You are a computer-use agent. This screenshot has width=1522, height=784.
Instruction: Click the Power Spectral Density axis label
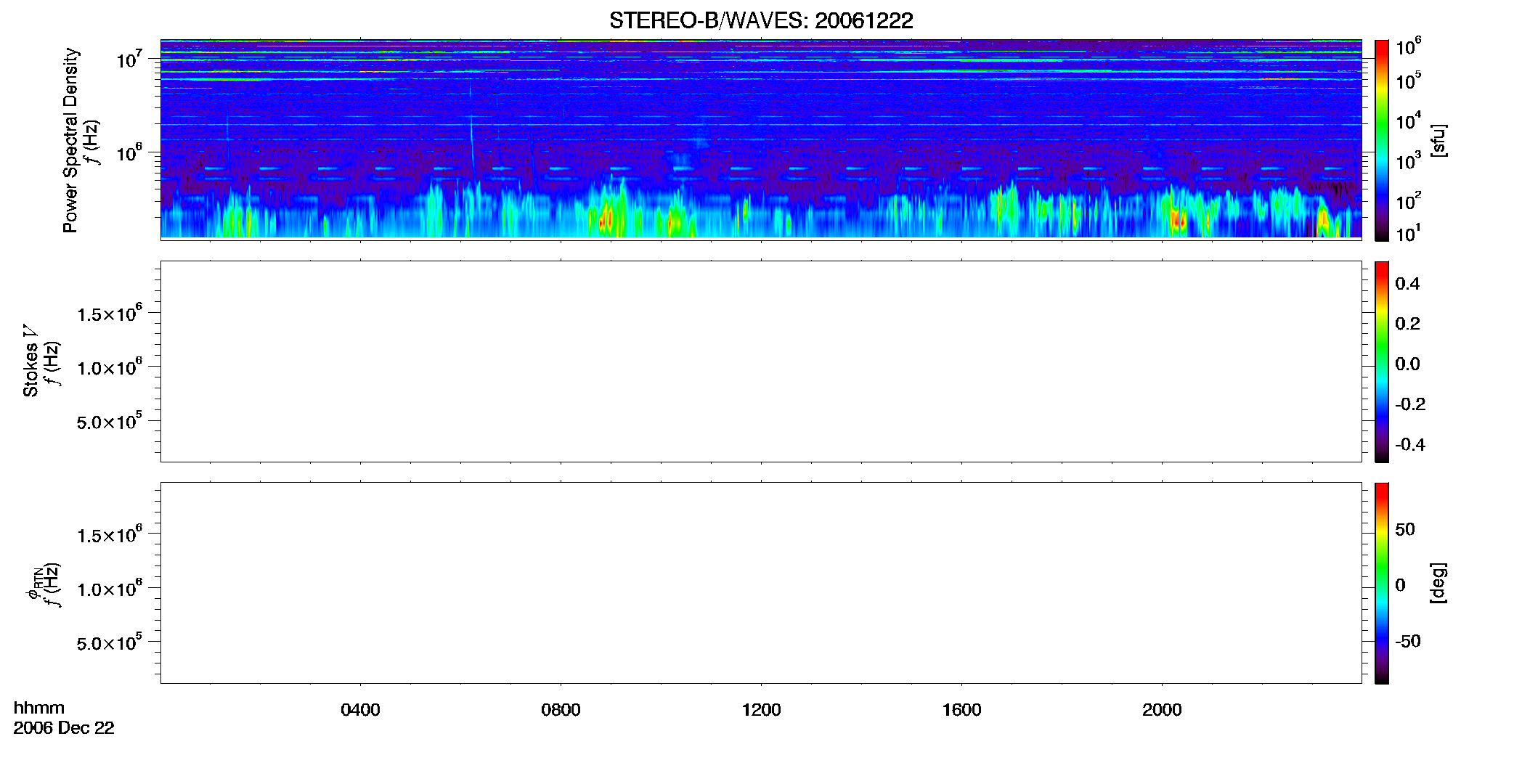(70, 140)
